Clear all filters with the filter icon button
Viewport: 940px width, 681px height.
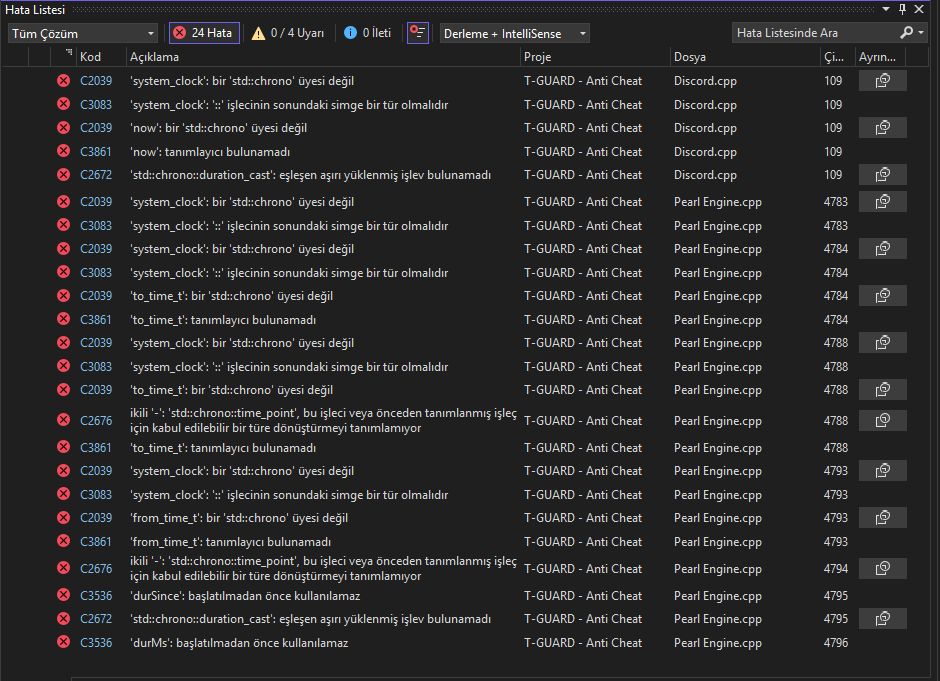pos(418,33)
